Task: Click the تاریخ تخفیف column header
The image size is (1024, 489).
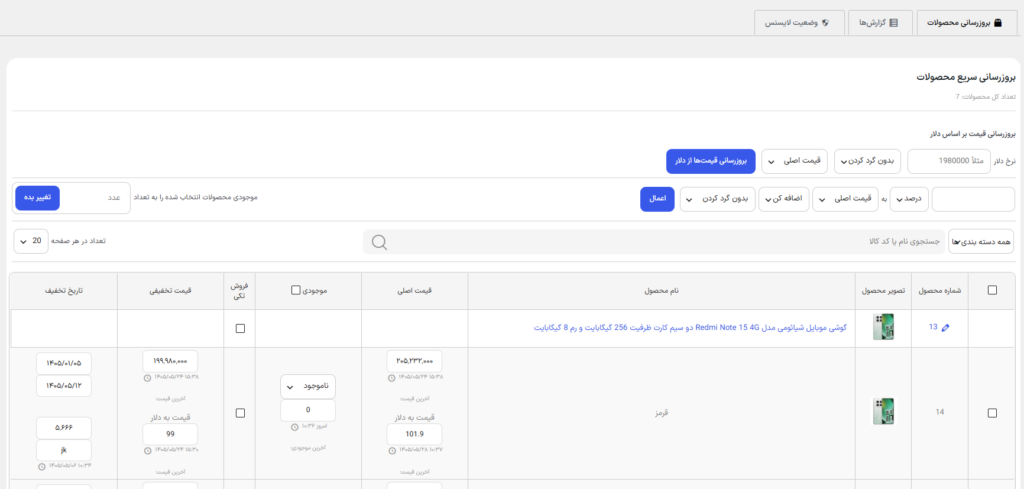Action: tap(64, 291)
